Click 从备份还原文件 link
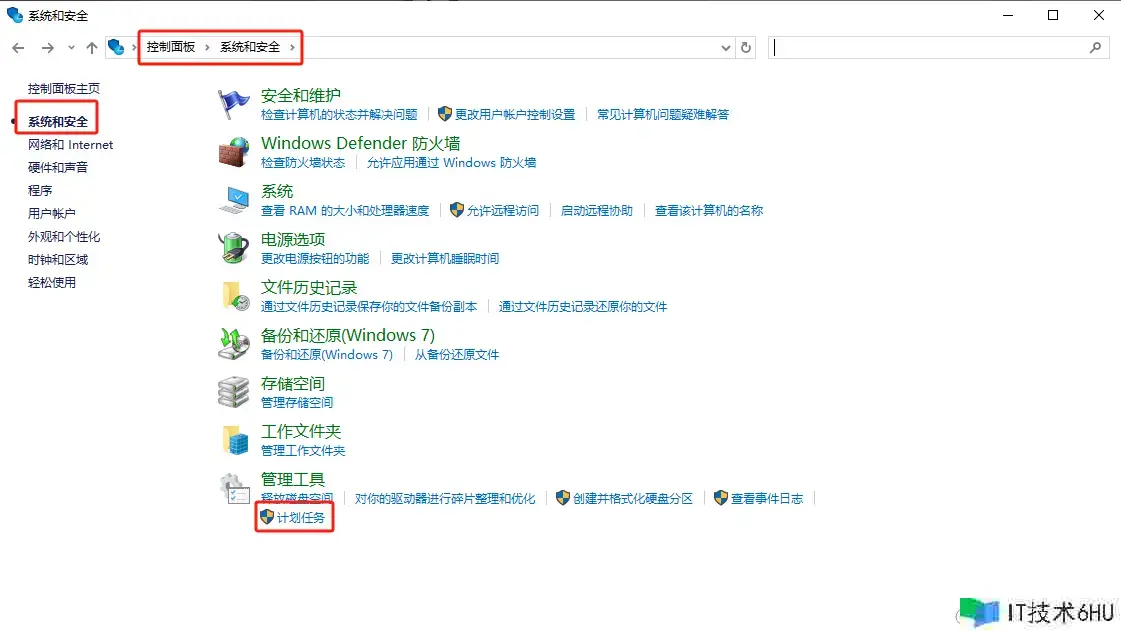The width and height of the screenshot is (1121, 631). point(457,354)
